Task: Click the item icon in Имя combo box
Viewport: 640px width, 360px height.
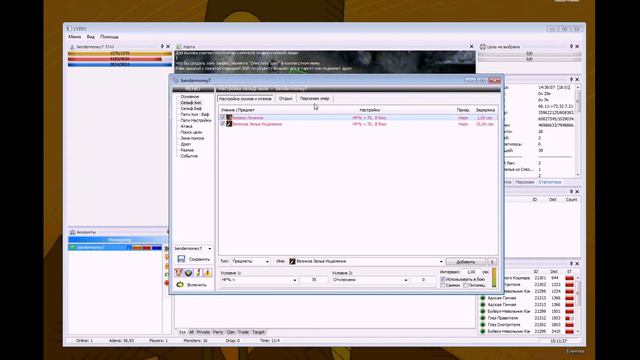Action: pyautogui.click(x=292, y=261)
